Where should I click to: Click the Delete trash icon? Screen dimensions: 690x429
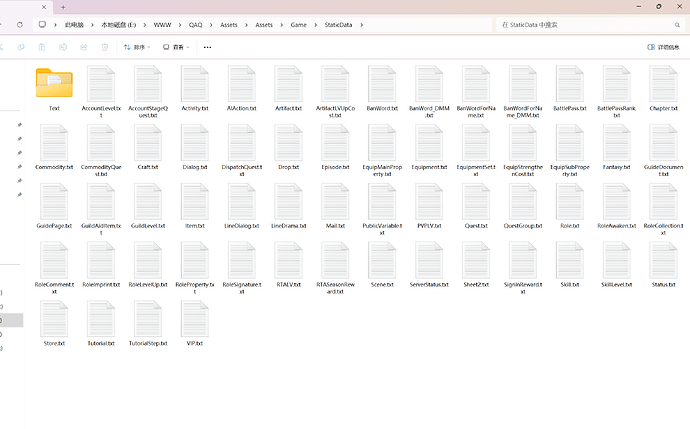[x=105, y=47]
